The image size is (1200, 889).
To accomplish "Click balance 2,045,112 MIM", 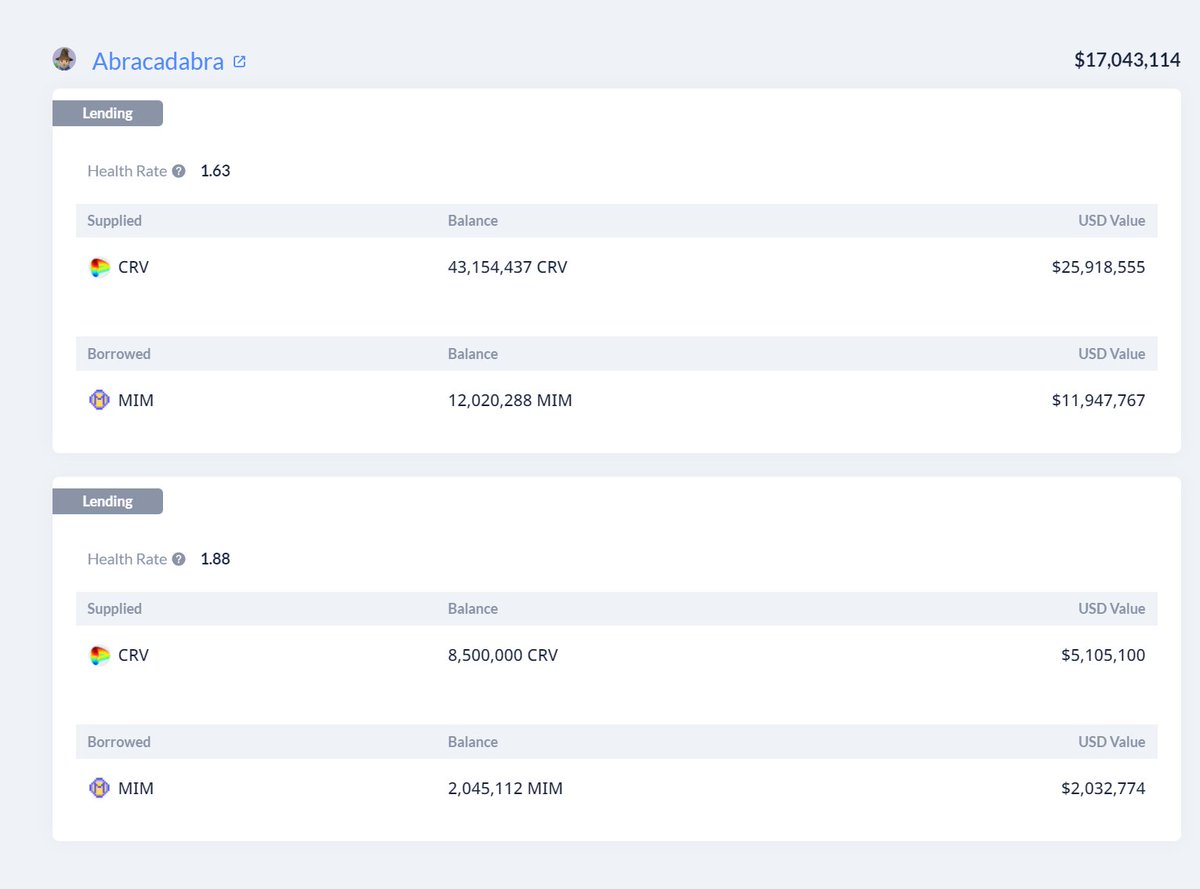I will pos(505,789).
